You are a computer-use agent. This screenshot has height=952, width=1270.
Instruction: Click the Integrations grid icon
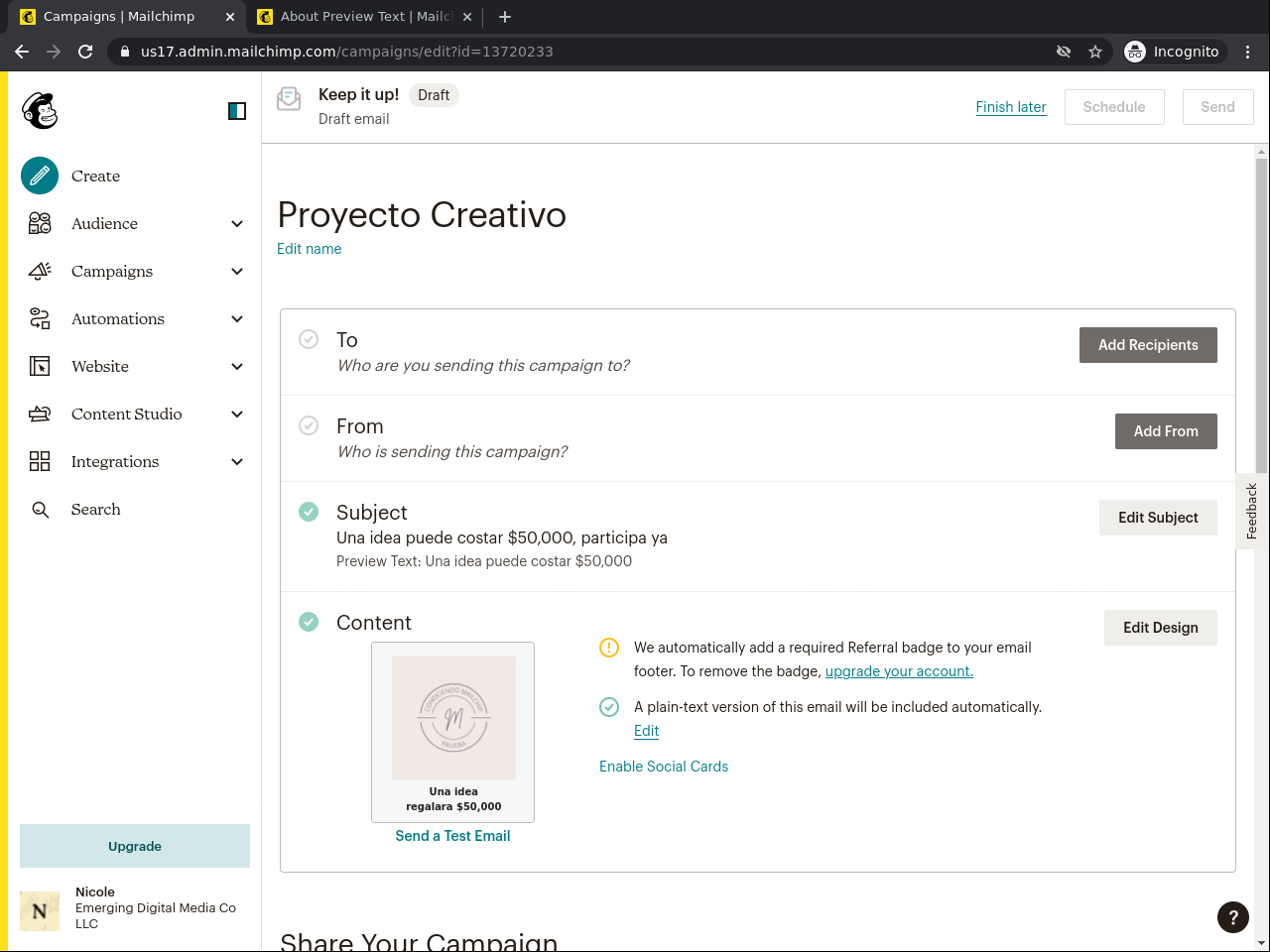40,461
